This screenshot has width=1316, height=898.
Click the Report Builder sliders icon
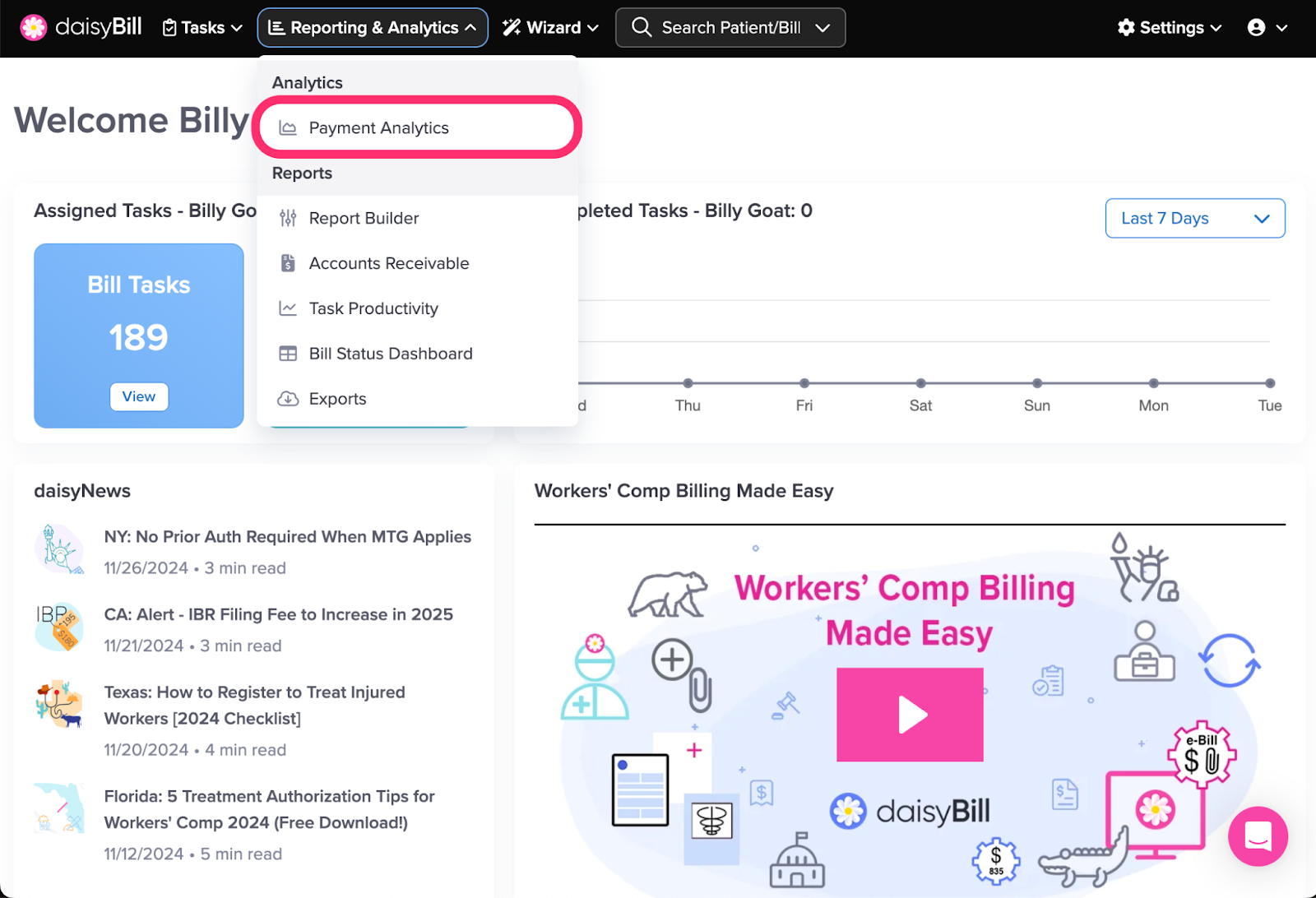click(x=288, y=218)
